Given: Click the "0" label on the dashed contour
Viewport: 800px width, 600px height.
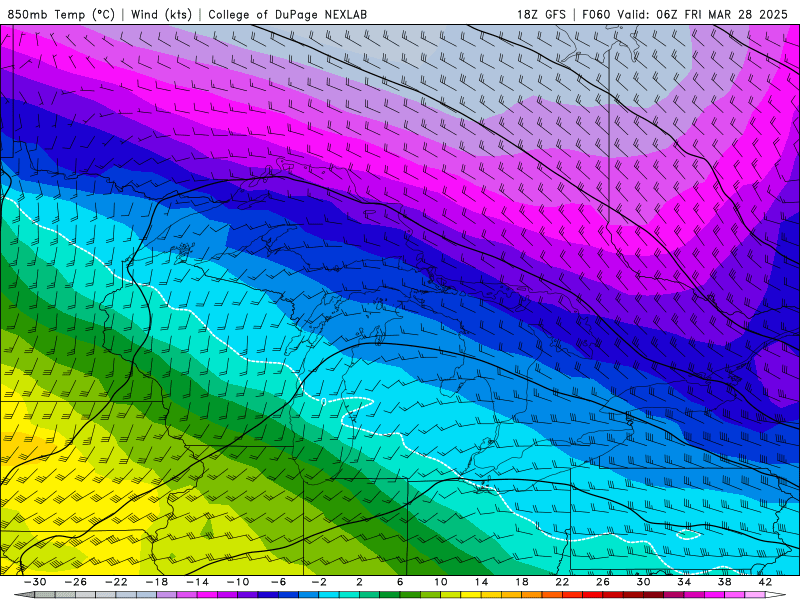Looking at the screenshot, I should tap(324, 402).
